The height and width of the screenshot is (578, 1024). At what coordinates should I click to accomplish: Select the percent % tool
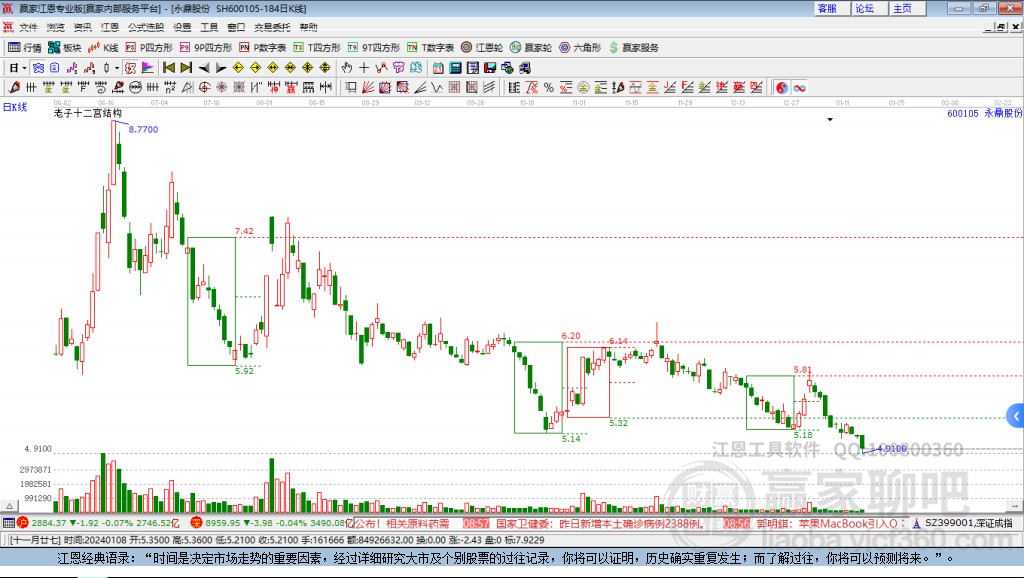click(549, 88)
